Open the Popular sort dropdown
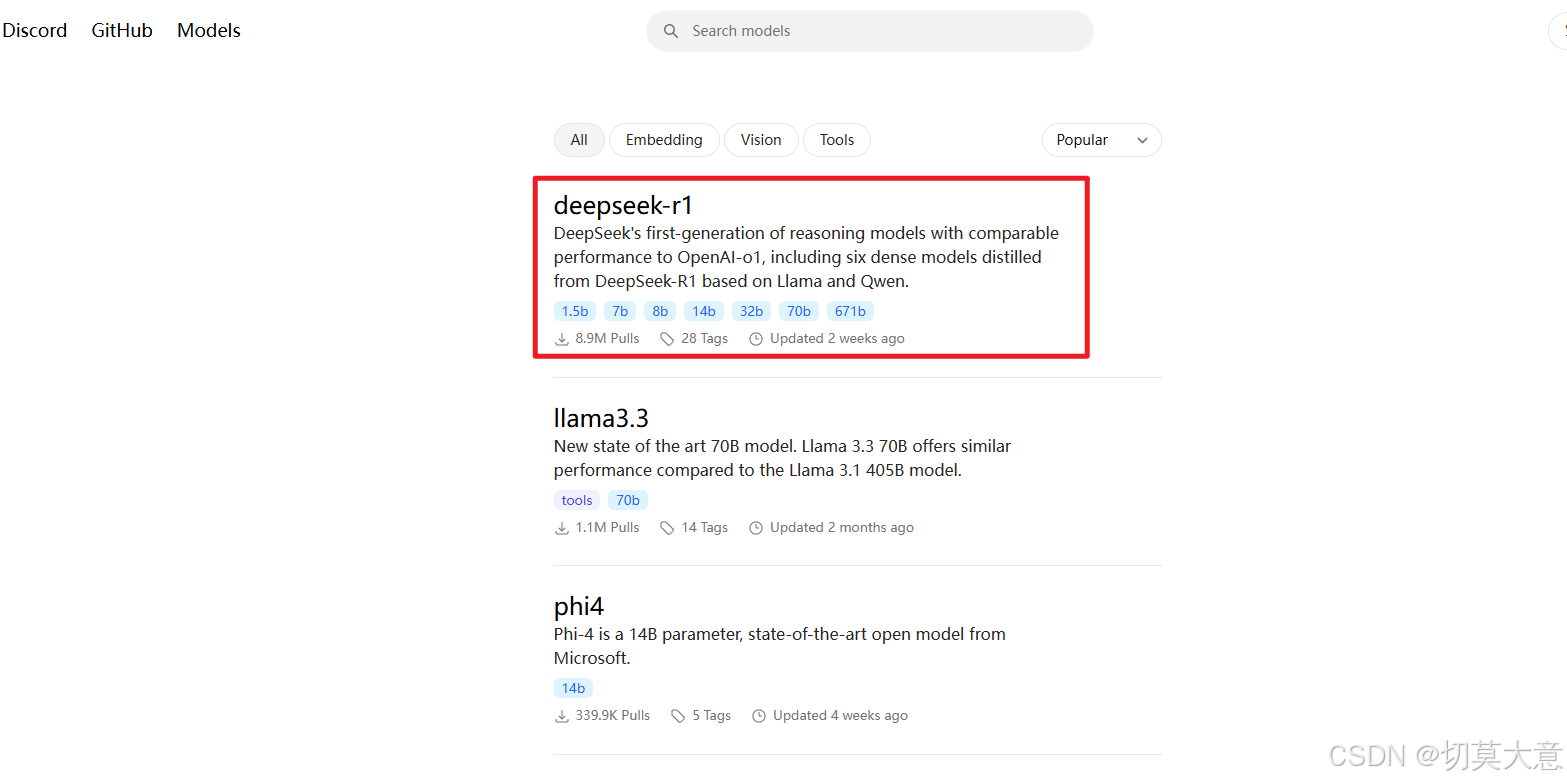The width and height of the screenshot is (1567, 783). 1101,140
